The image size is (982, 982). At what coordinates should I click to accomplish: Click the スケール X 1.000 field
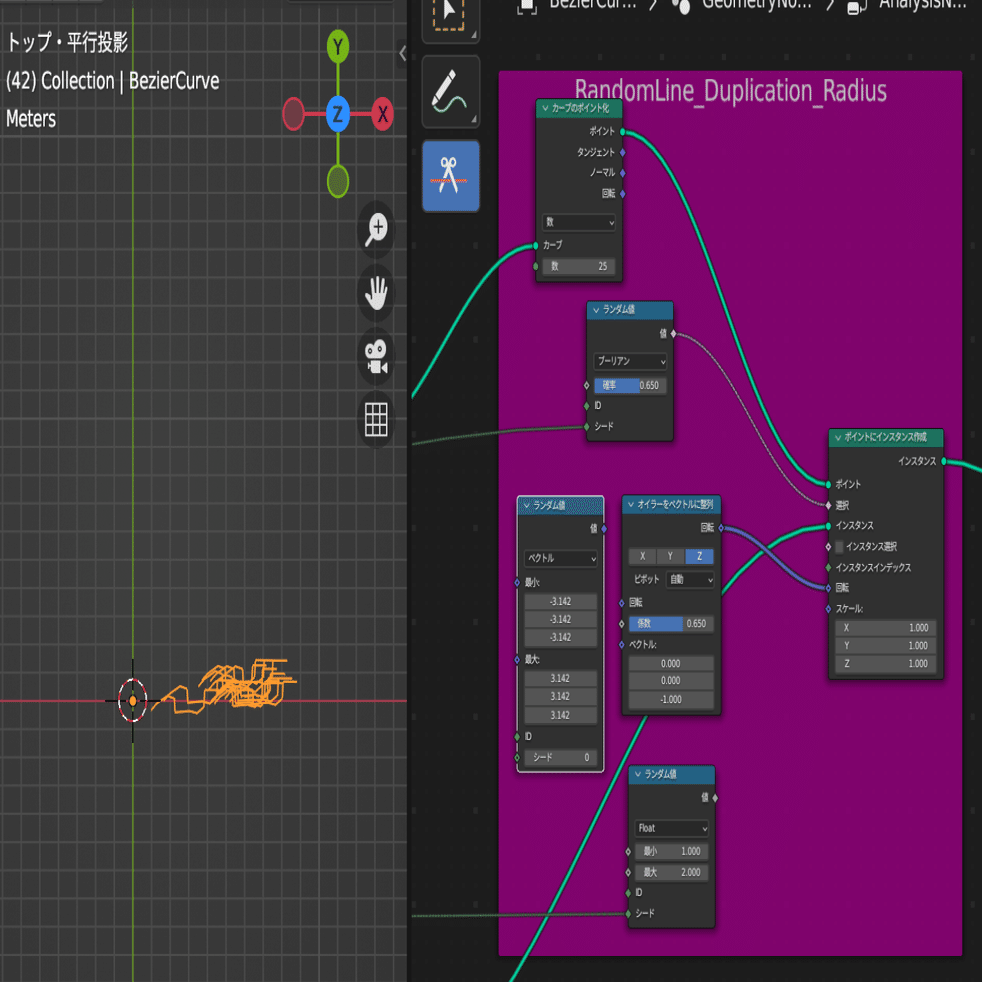[886, 628]
